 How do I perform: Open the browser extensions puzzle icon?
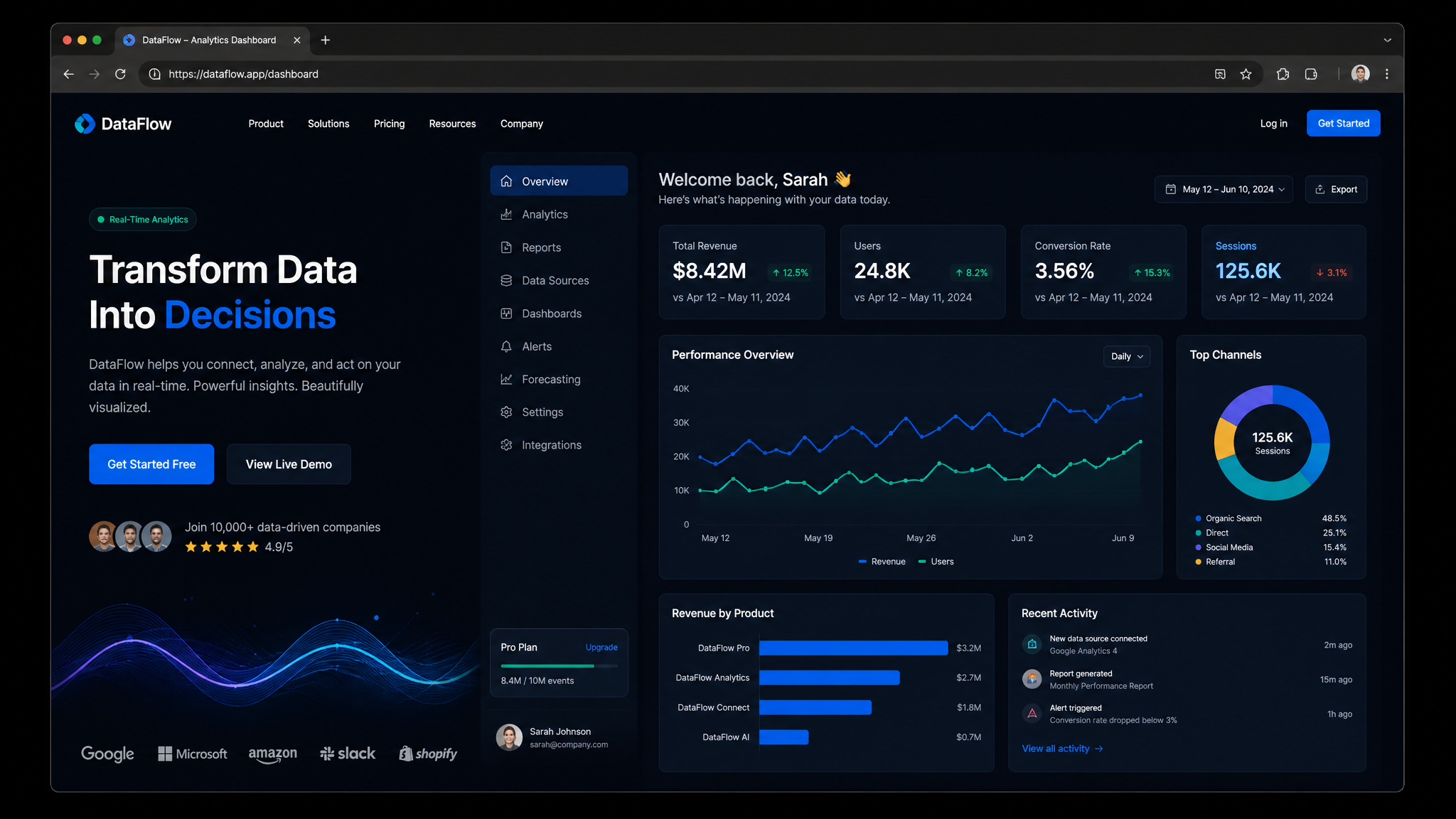coord(1283,74)
